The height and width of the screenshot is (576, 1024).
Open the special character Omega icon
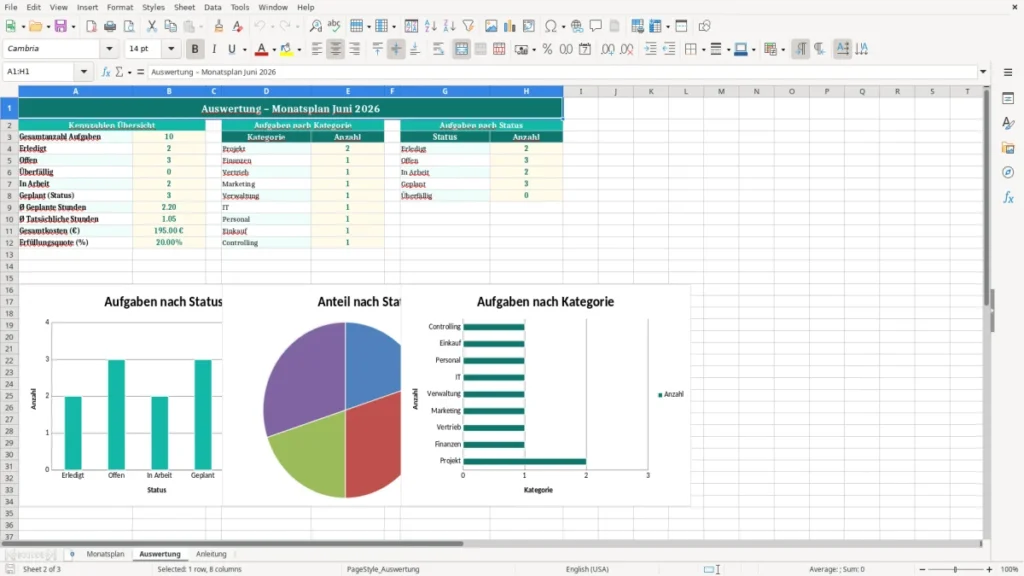pos(551,26)
